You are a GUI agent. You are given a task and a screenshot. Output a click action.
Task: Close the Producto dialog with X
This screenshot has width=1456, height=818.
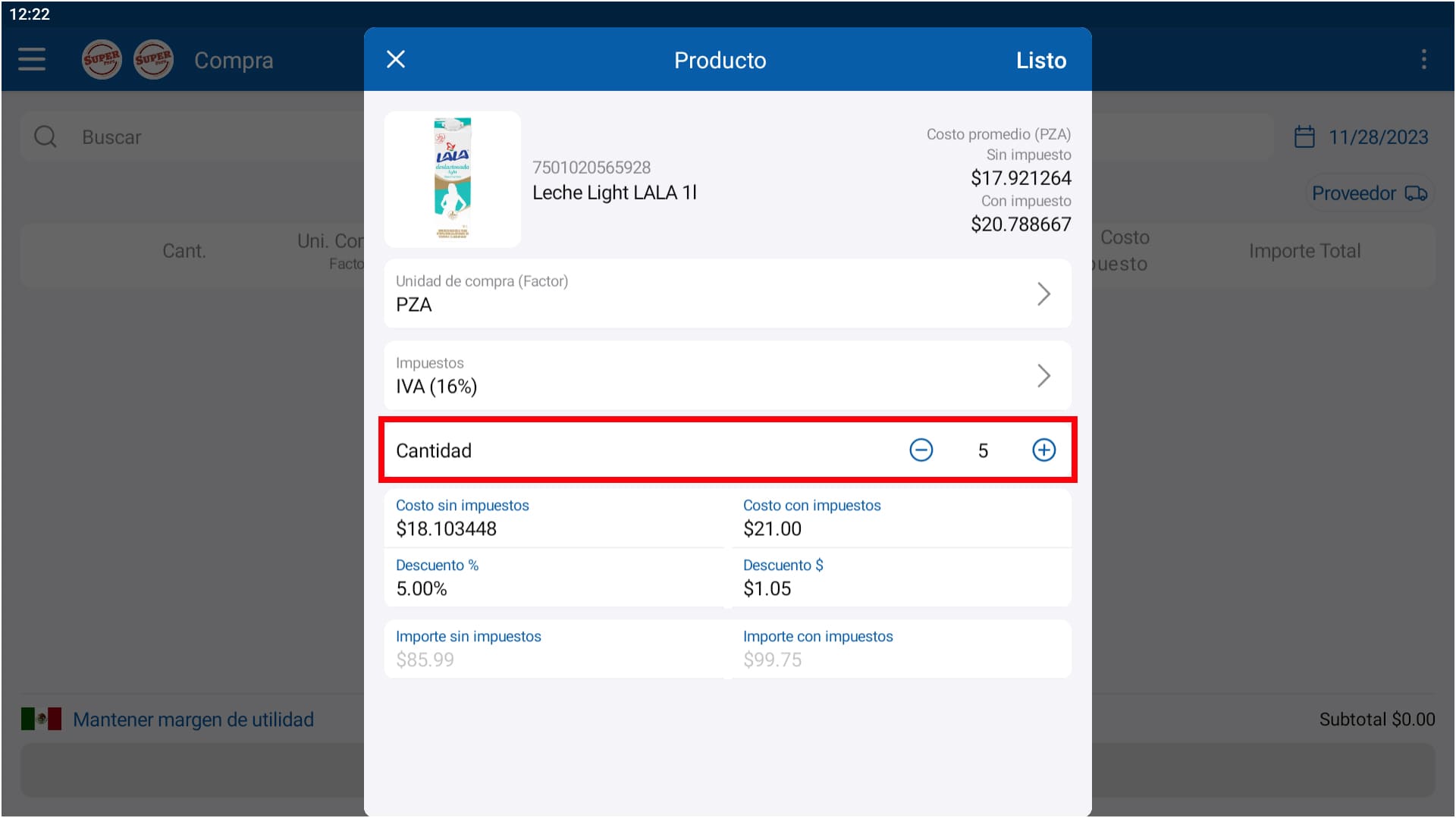click(396, 59)
